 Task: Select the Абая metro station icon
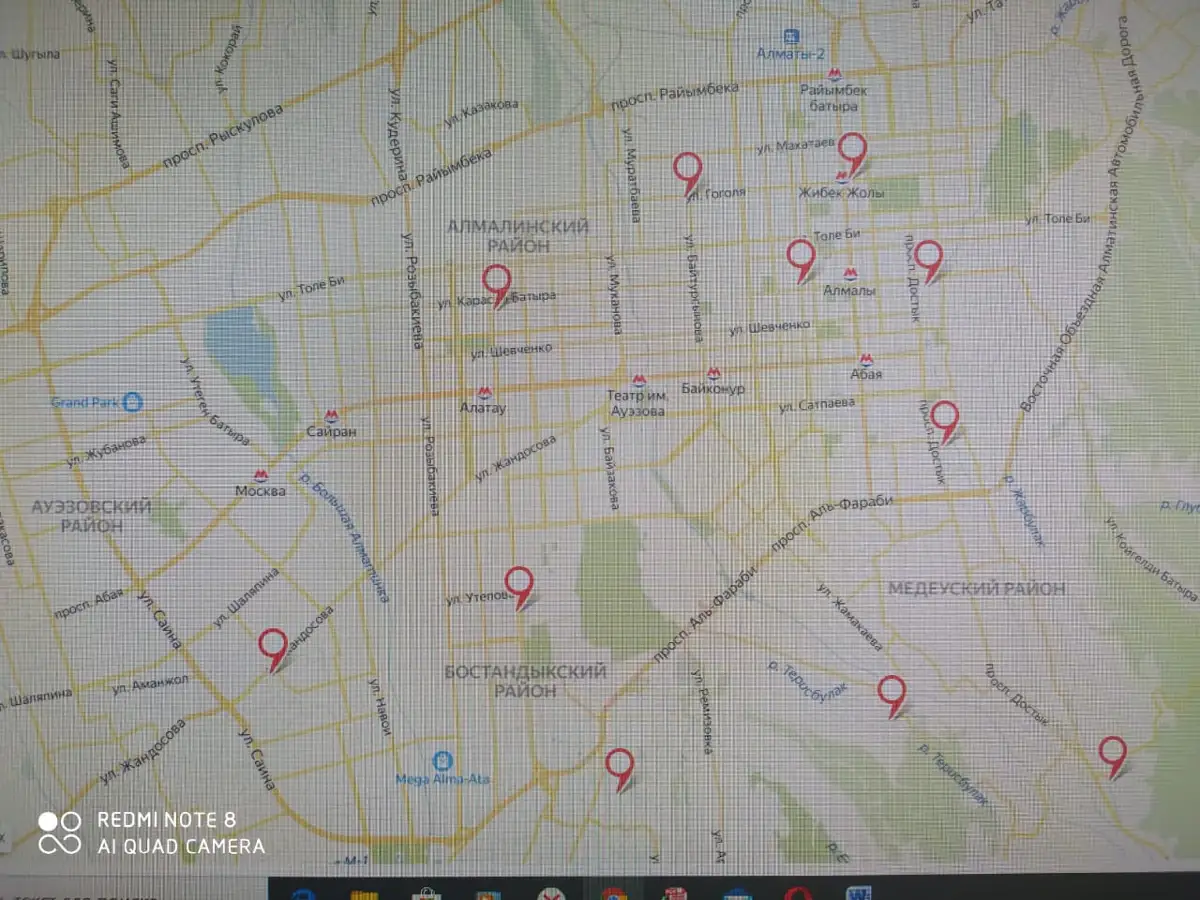pyautogui.click(x=866, y=359)
